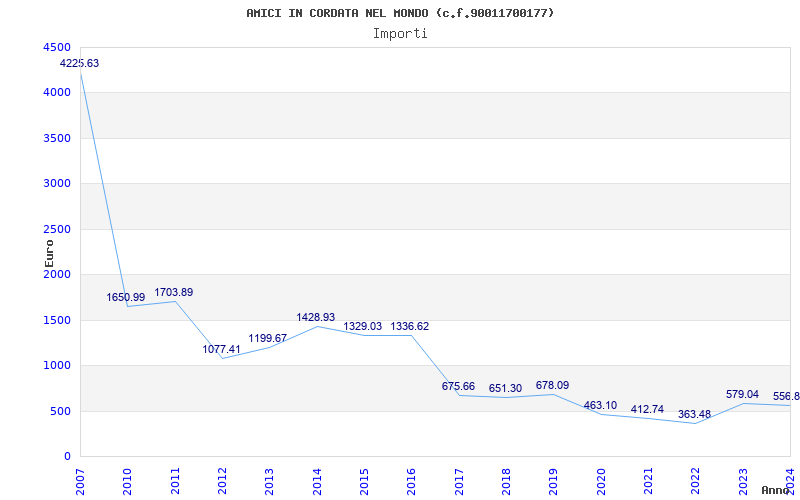Image resolution: width=800 pixels, height=500 pixels.
Task: Click the 2014 x-axis year label
Action: click(317, 482)
